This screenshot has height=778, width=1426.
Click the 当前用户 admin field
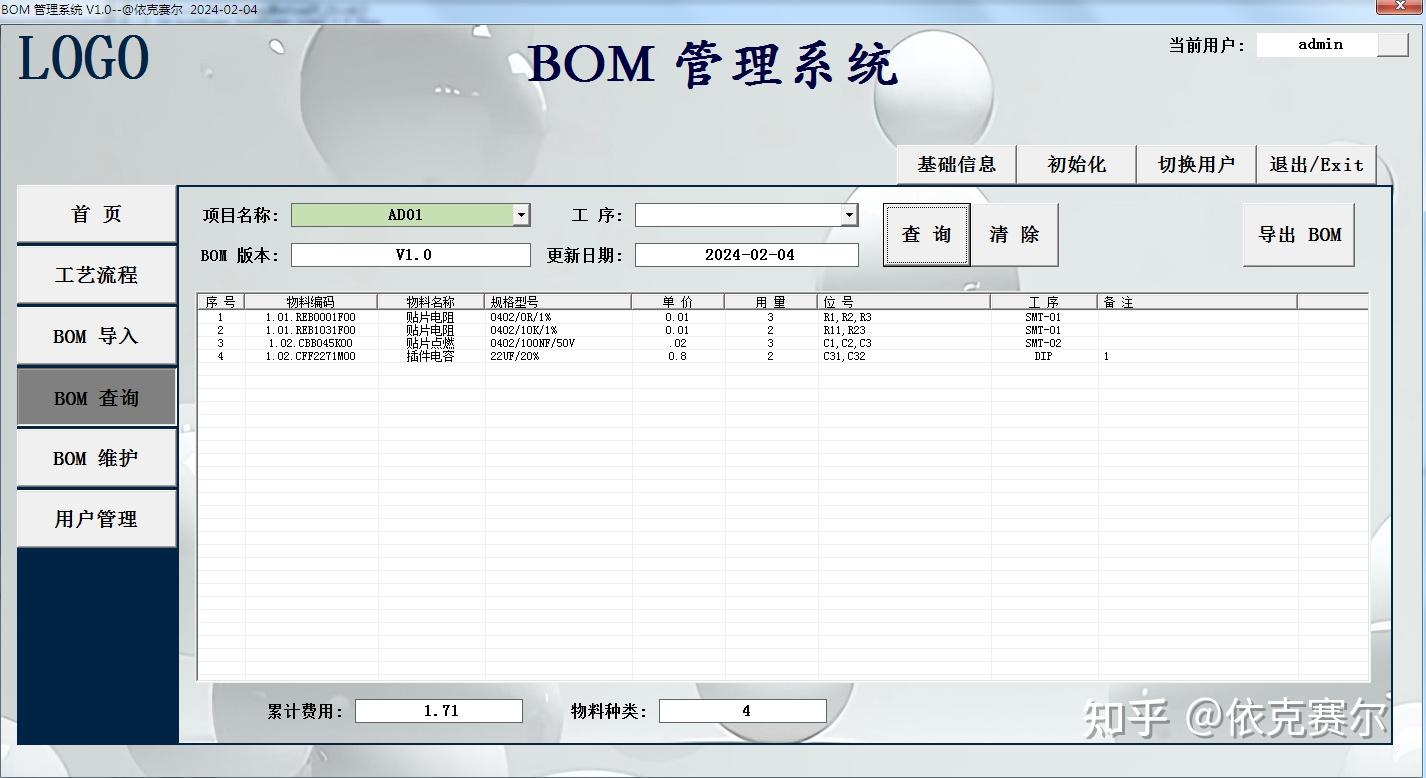pyautogui.click(x=1318, y=43)
